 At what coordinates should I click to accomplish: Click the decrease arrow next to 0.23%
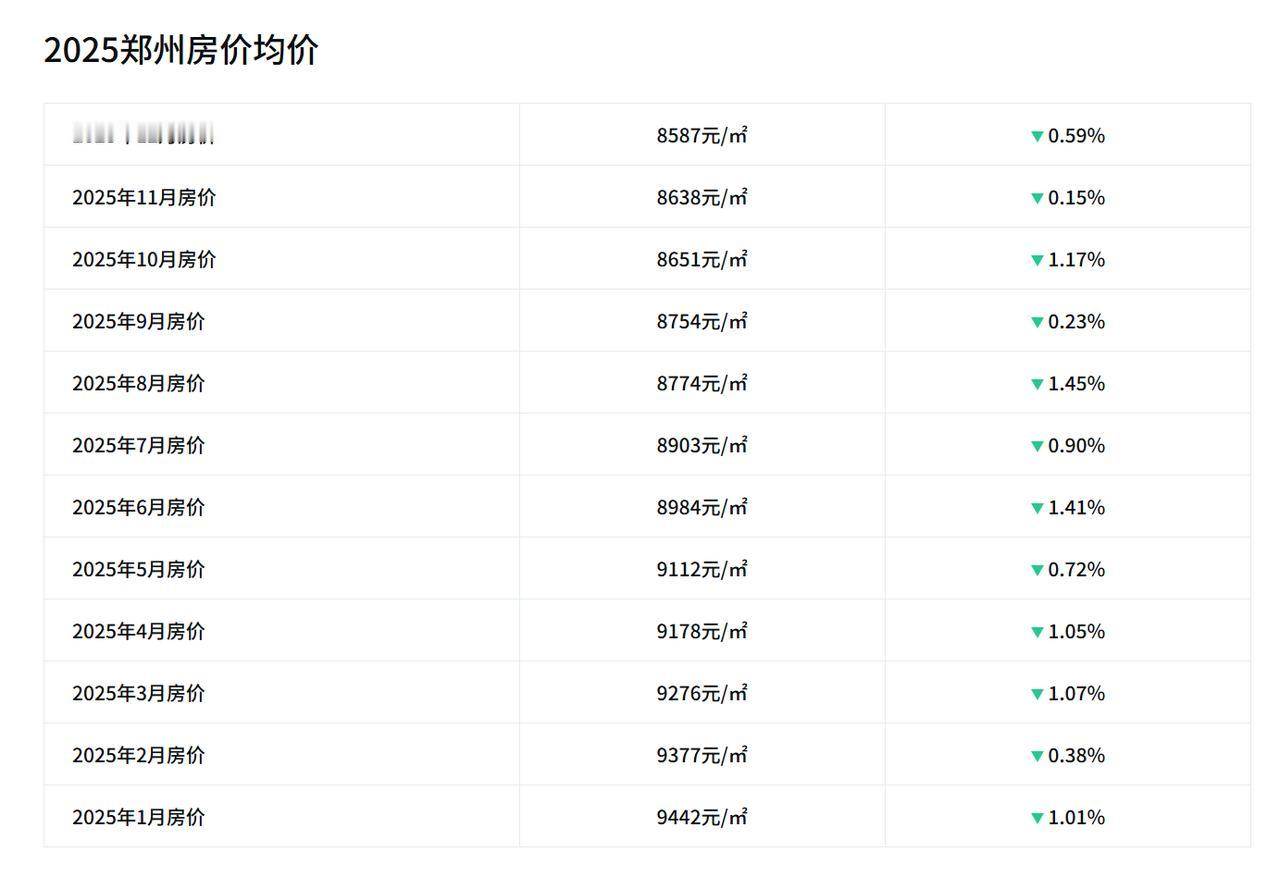1037,322
